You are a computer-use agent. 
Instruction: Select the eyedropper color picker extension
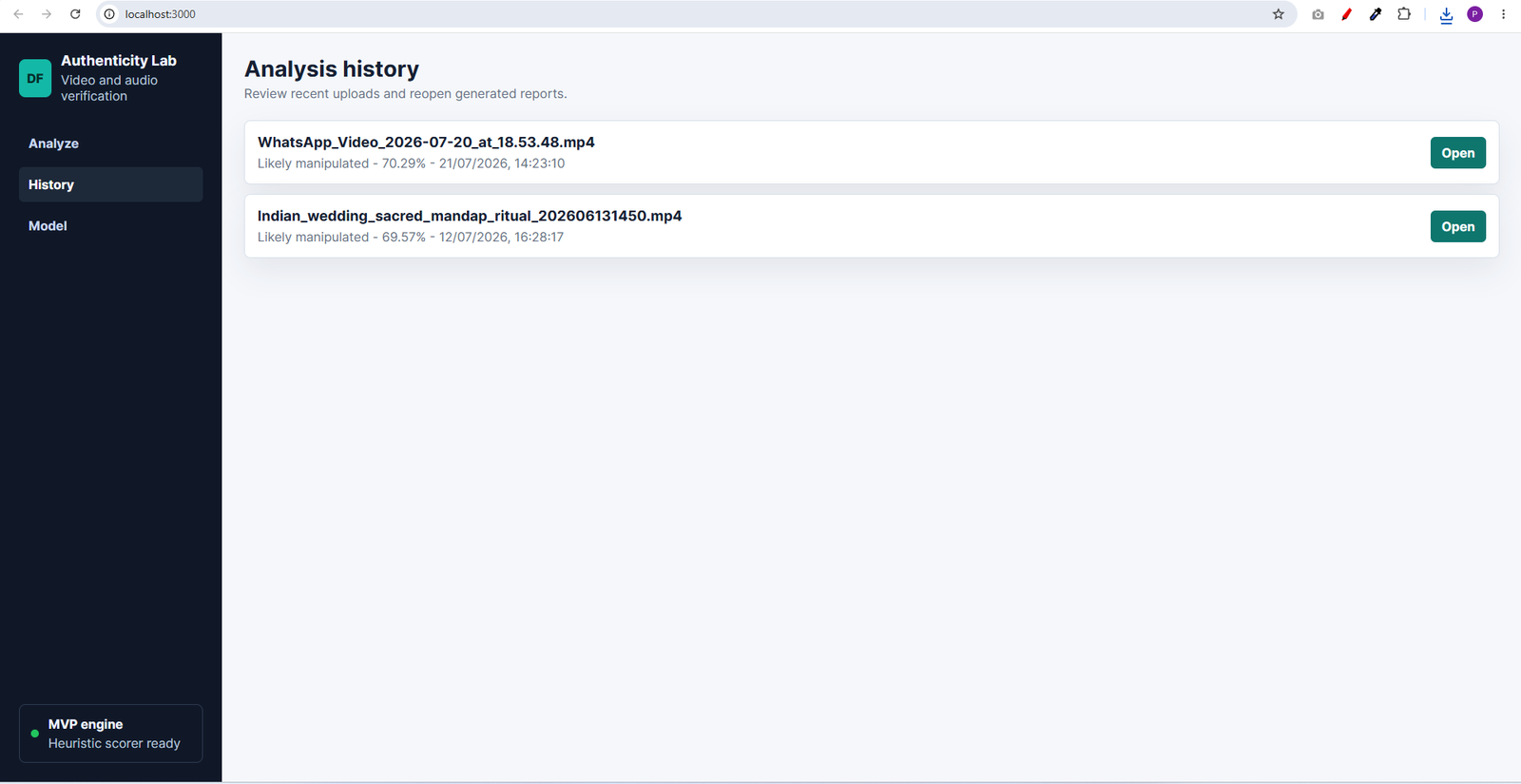[x=1376, y=14]
